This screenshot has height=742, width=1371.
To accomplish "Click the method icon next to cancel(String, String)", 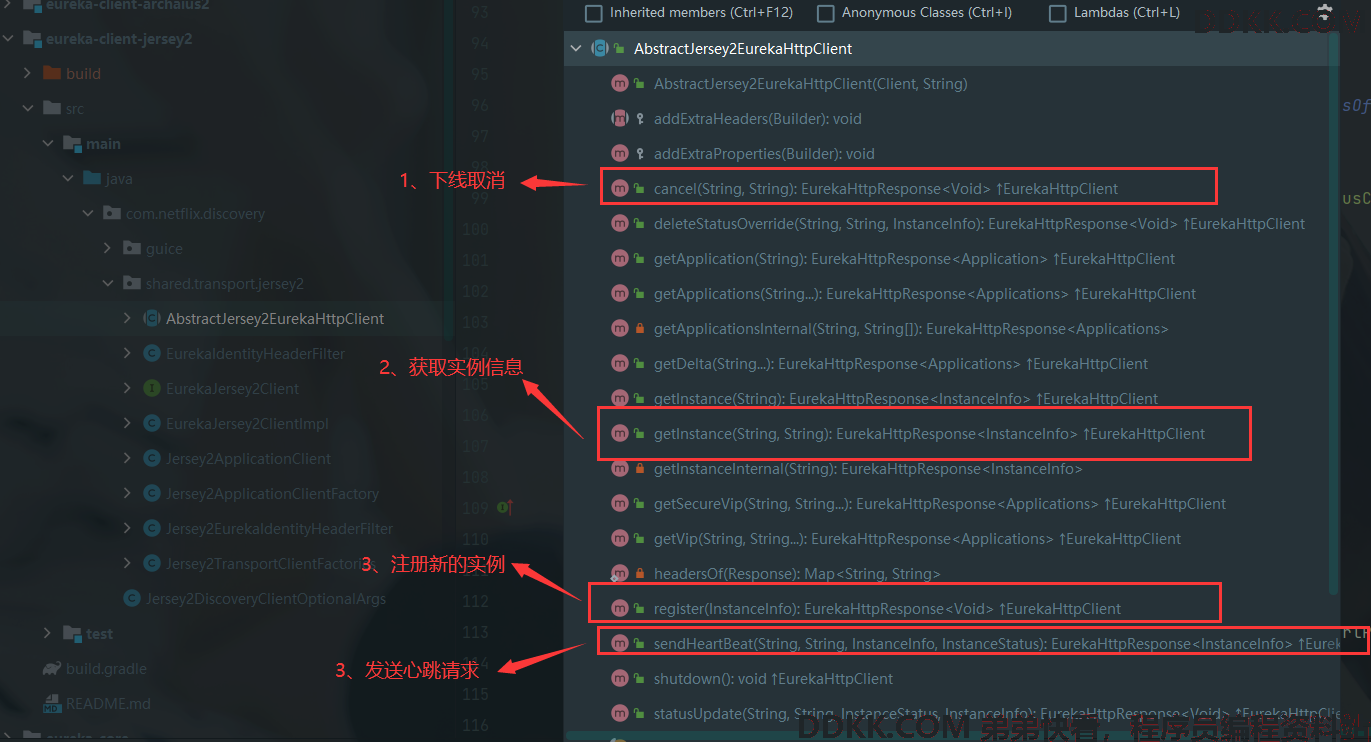I will click(x=619, y=189).
